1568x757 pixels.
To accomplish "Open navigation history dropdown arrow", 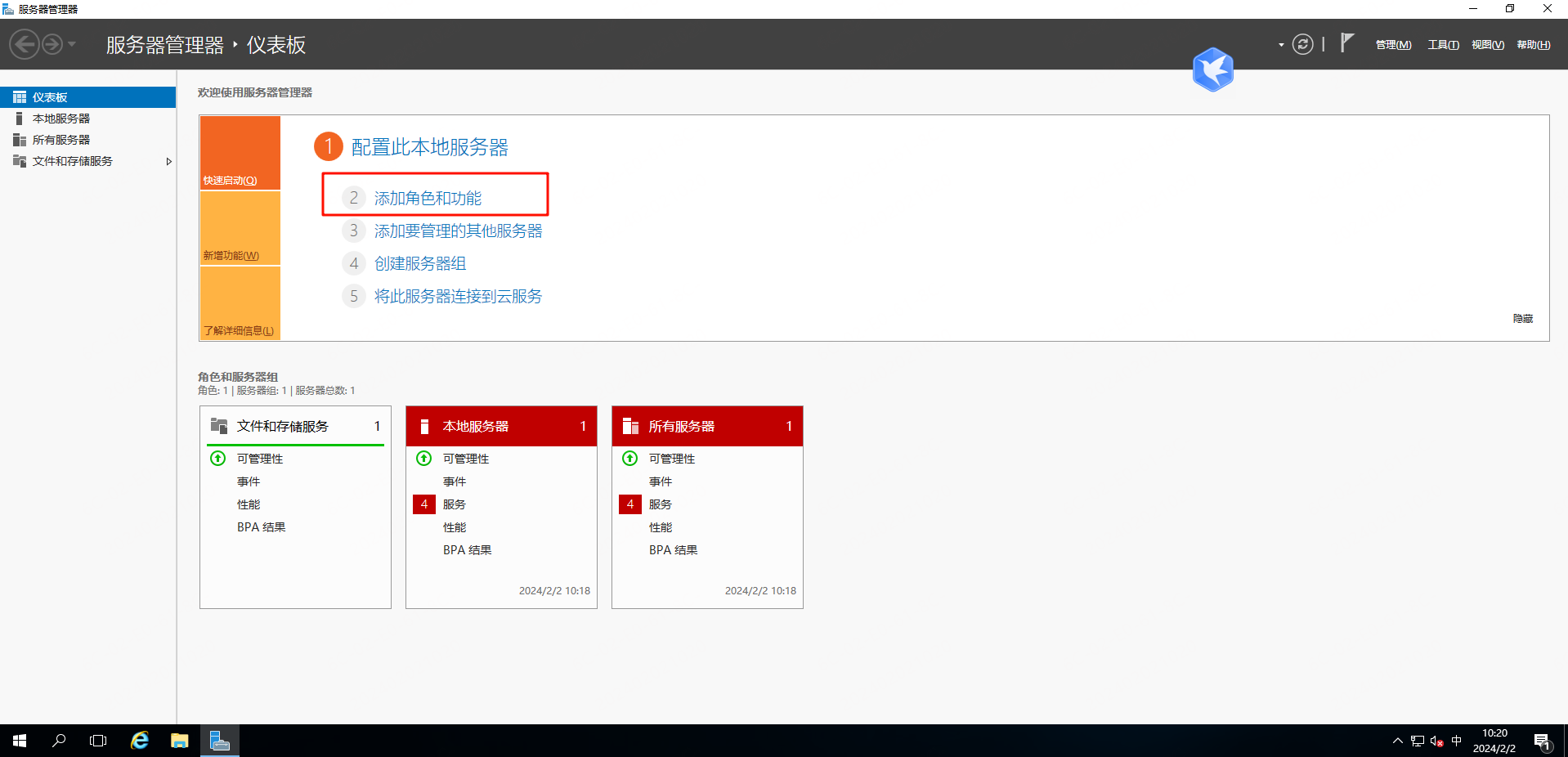I will (72, 44).
